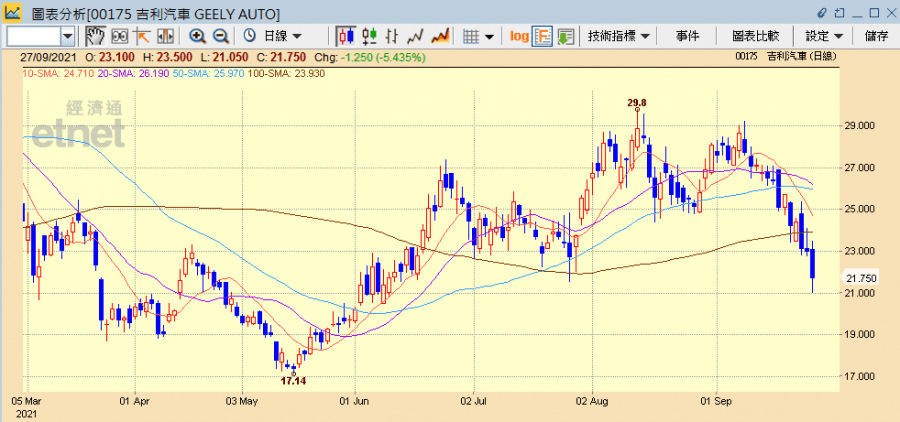Click the zoom in magnifier
The height and width of the screenshot is (422, 900).
(x=197, y=36)
